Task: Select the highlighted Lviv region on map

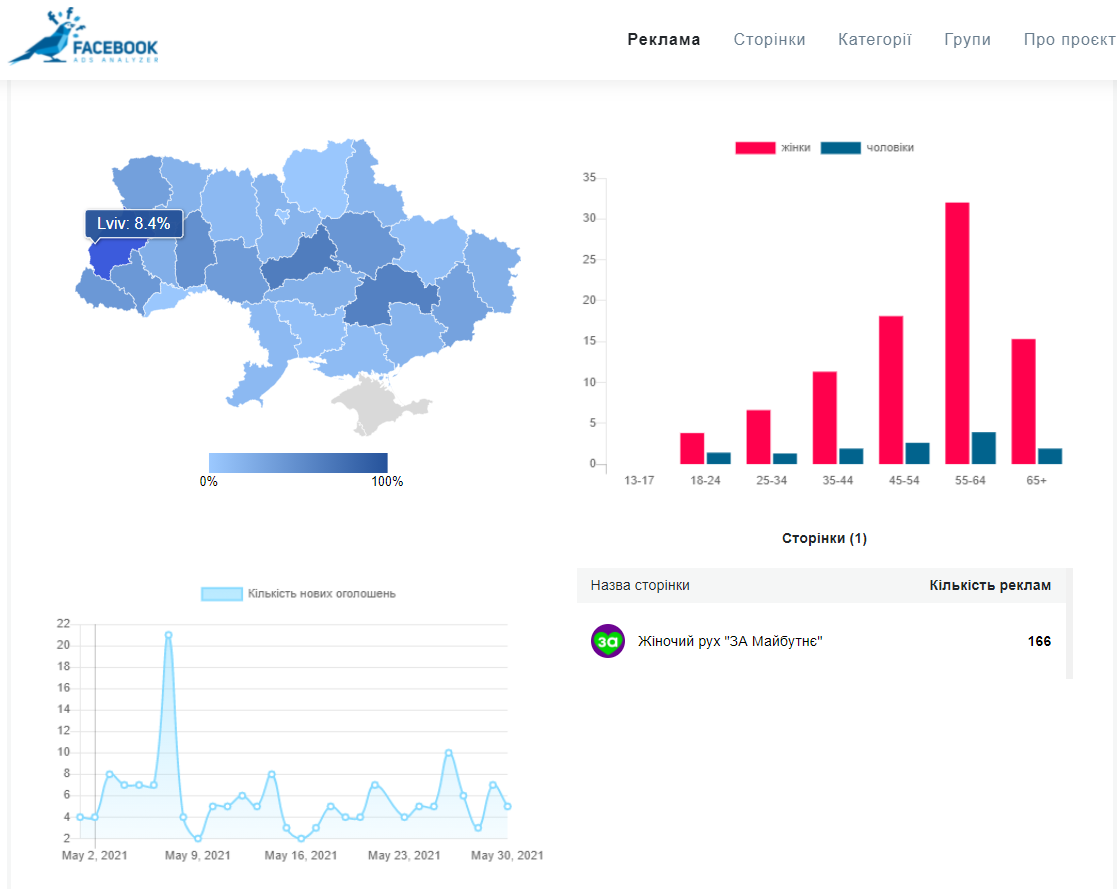Action: click(108, 257)
